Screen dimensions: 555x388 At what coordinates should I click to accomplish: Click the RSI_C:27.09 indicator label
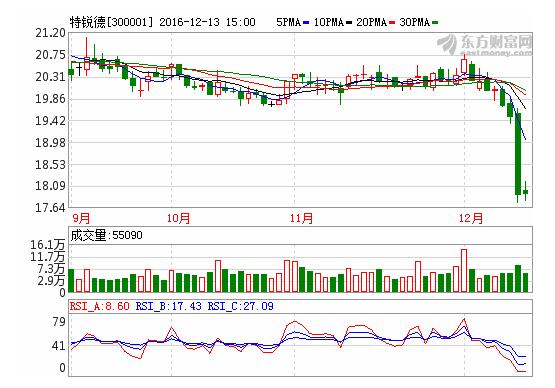coord(241,306)
